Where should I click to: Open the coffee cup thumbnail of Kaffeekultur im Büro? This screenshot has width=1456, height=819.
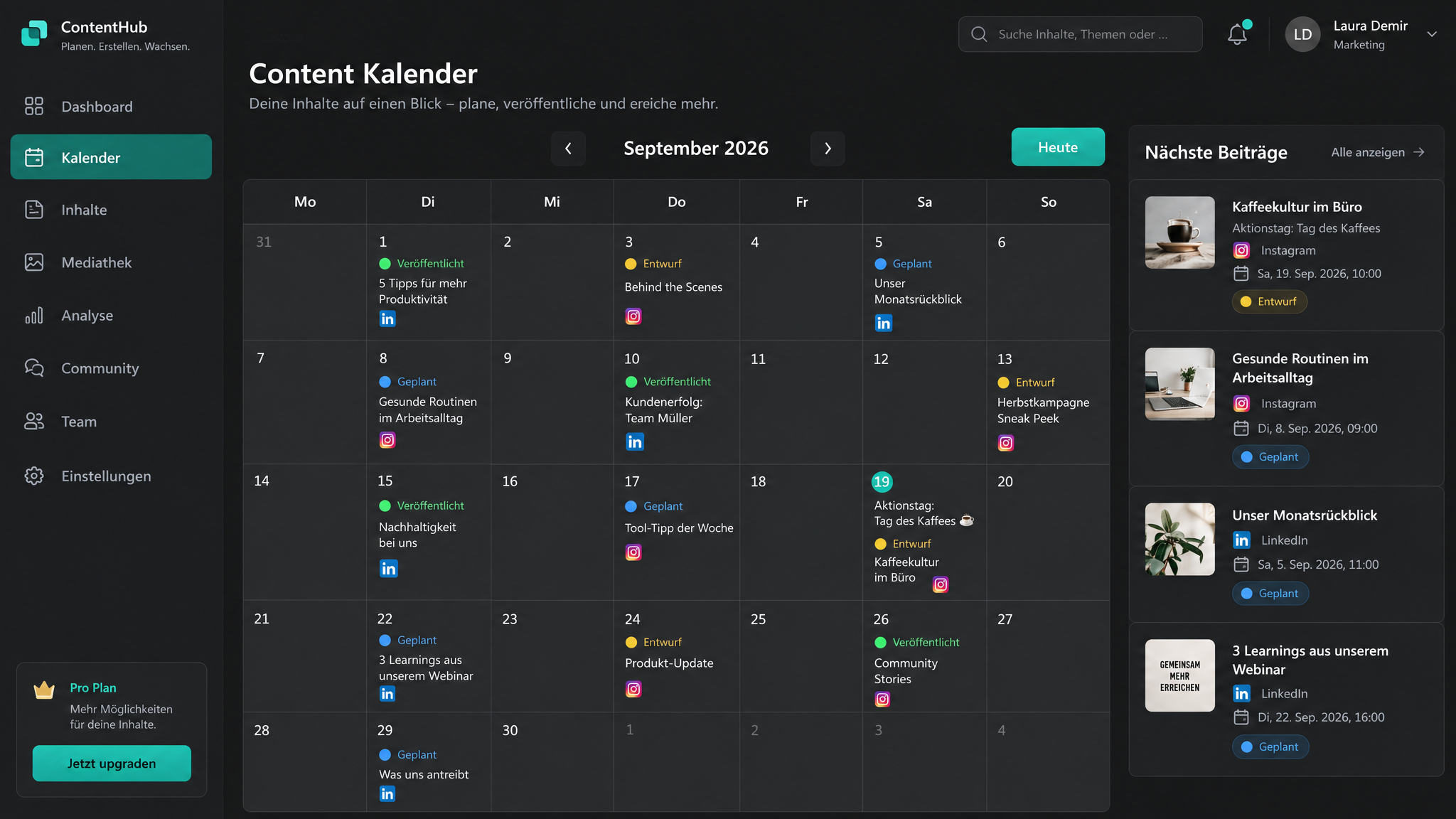(1180, 232)
